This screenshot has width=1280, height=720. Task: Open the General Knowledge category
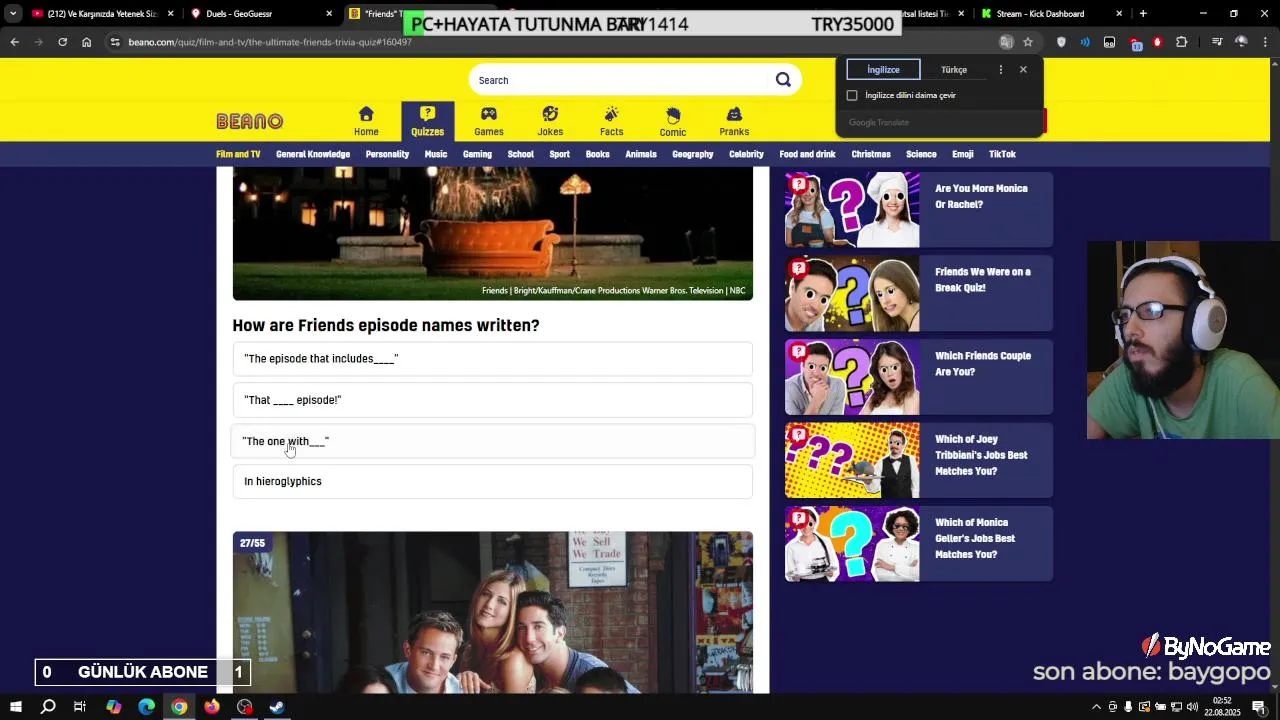point(313,154)
